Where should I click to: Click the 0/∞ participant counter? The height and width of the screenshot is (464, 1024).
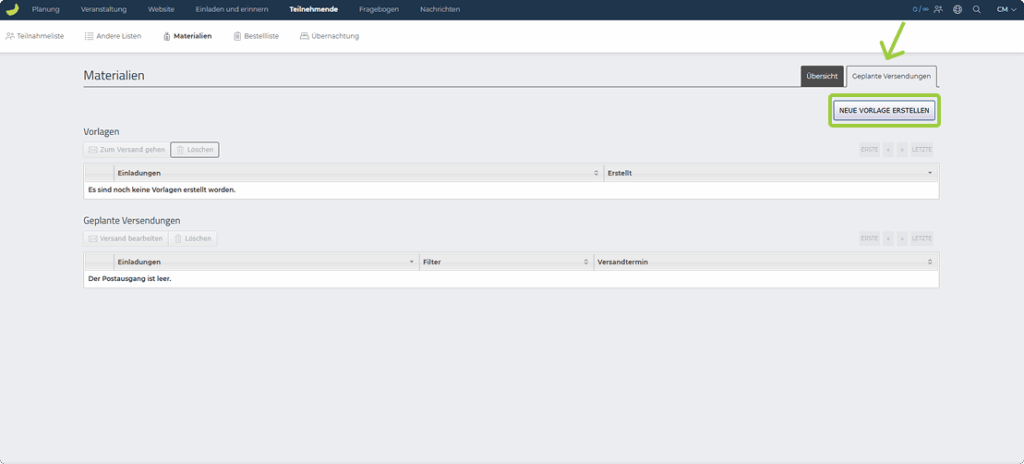pyautogui.click(x=921, y=10)
